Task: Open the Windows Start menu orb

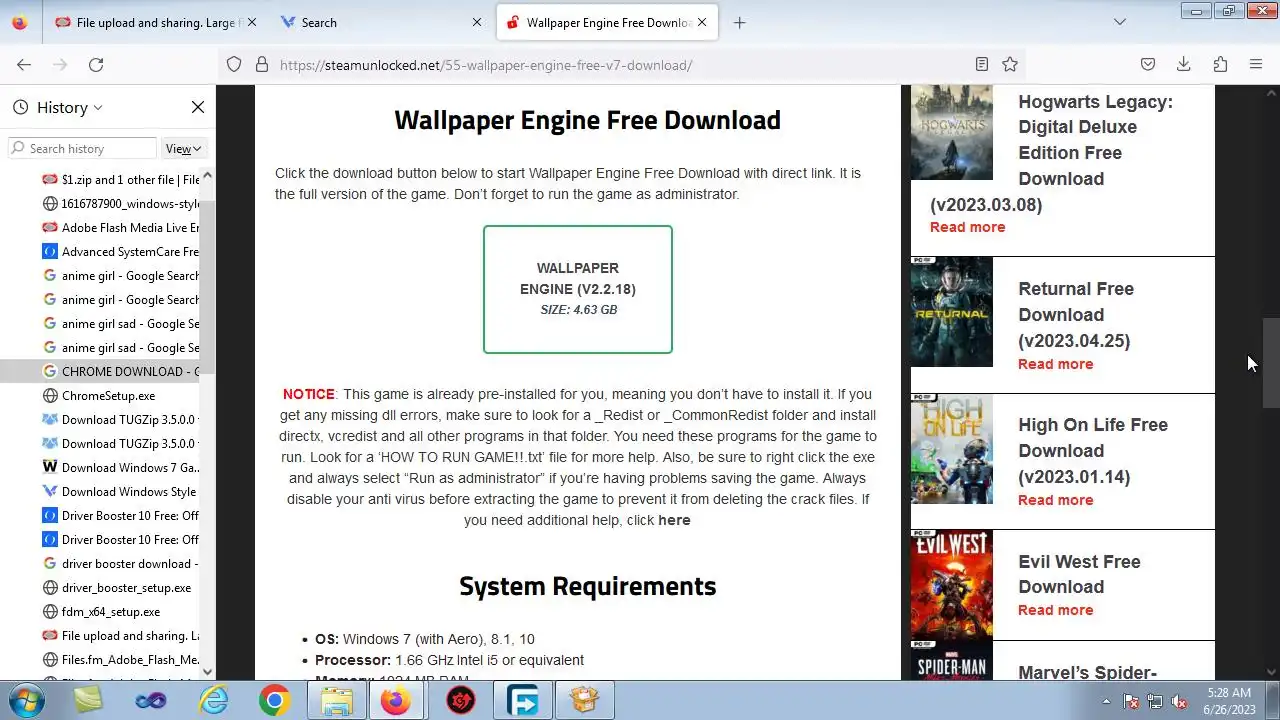Action: point(25,700)
